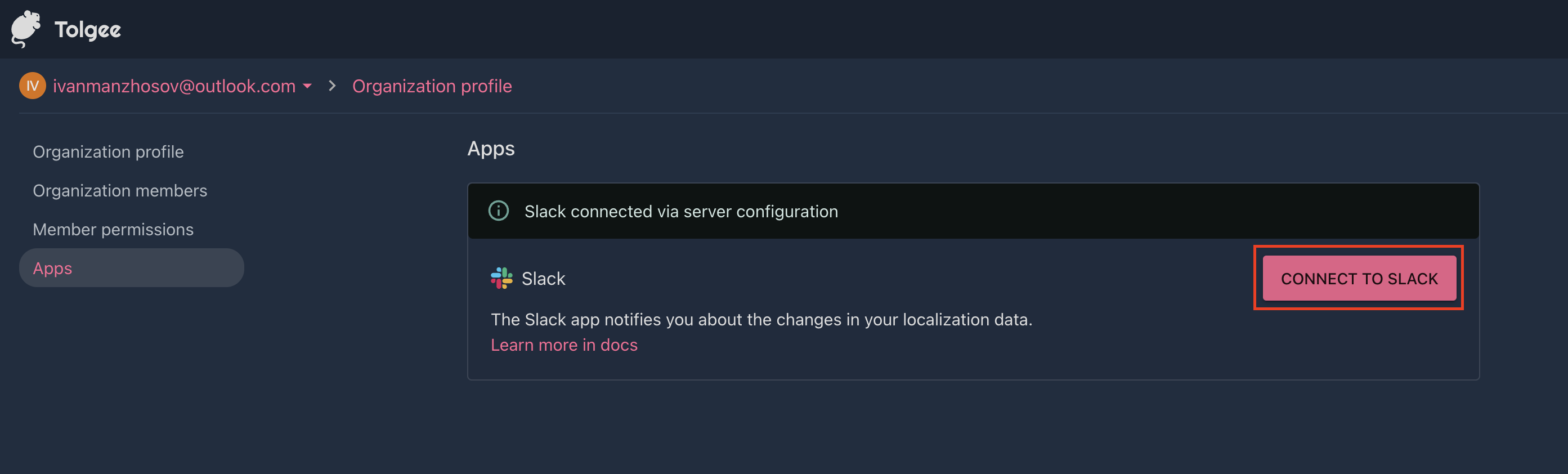Select Member permissions in sidebar
Screen dimensions: 1568x474
click(113, 229)
